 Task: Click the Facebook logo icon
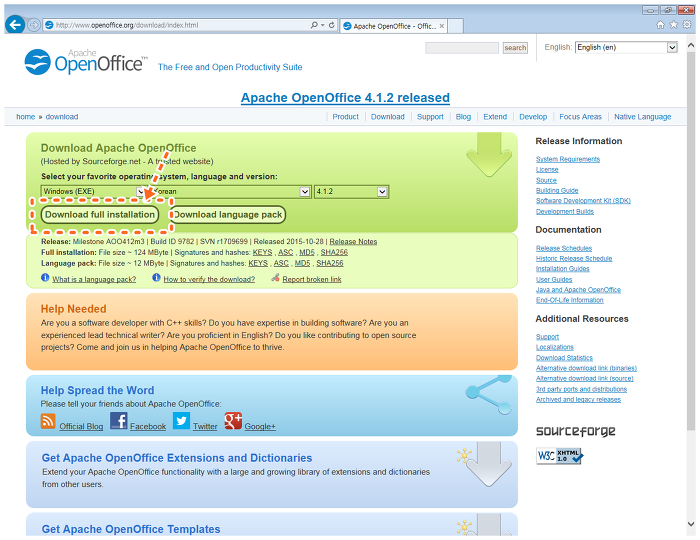[x=119, y=421]
